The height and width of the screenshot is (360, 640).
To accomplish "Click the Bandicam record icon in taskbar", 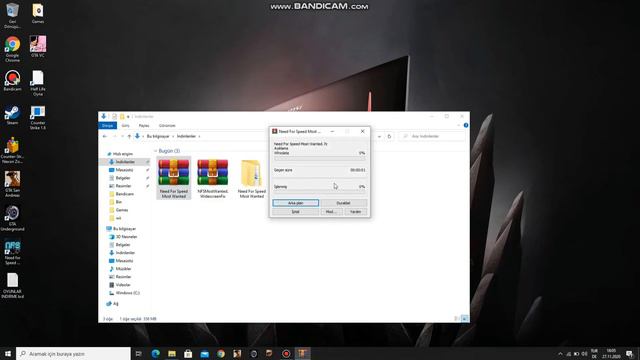I will pyautogui.click(x=286, y=353).
